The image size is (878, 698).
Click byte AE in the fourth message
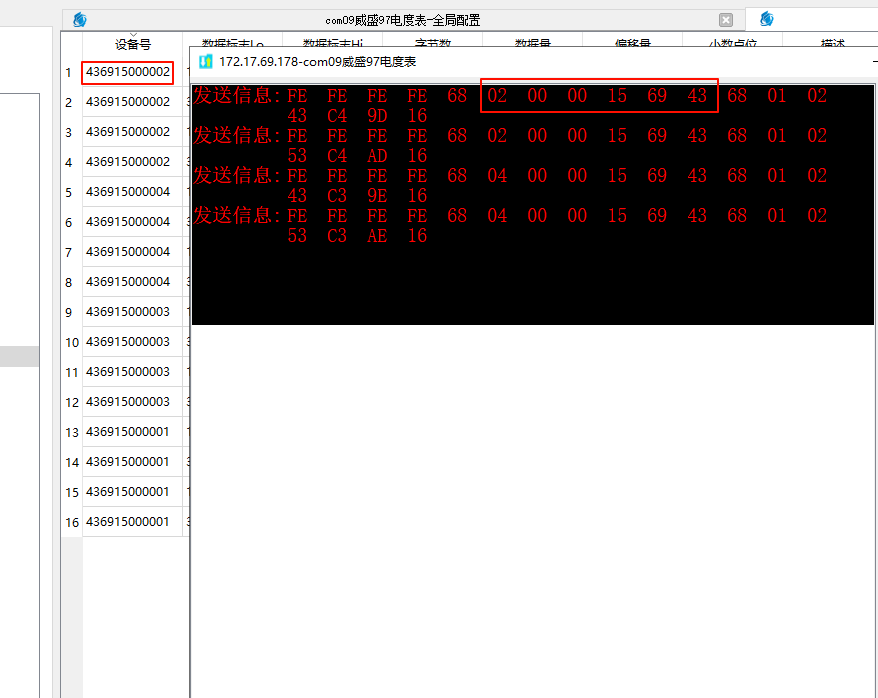(x=377, y=236)
